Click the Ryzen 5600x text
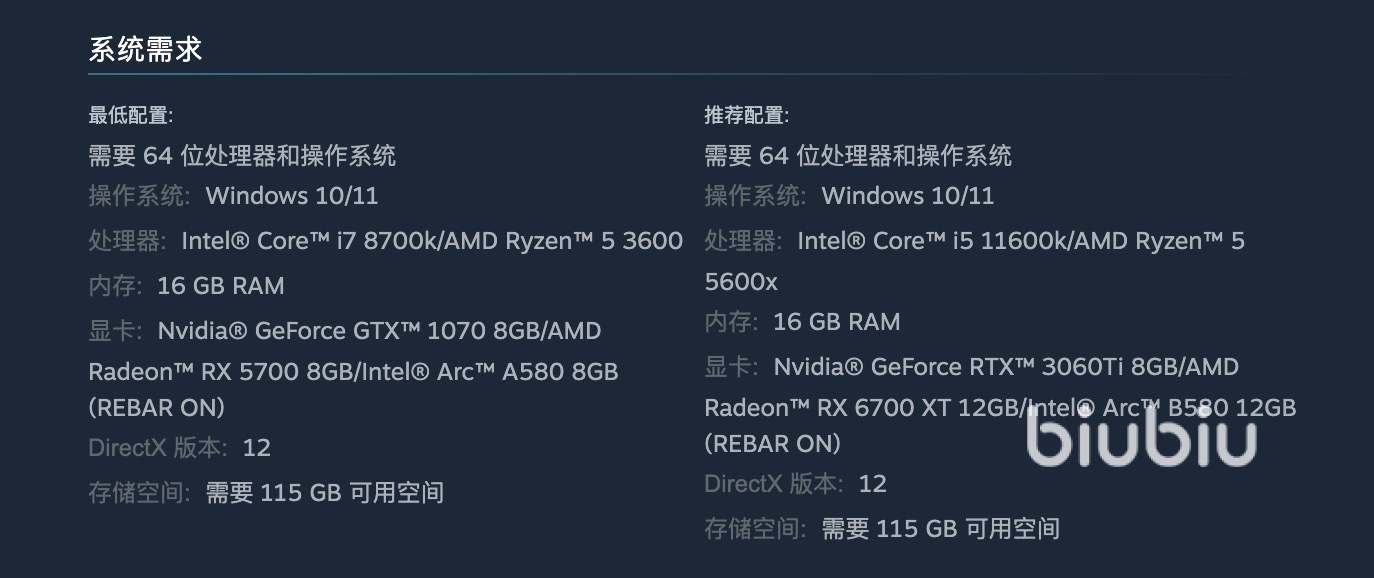Viewport: 1374px width, 578px height. pyautogui.click(x=741, y=282)
